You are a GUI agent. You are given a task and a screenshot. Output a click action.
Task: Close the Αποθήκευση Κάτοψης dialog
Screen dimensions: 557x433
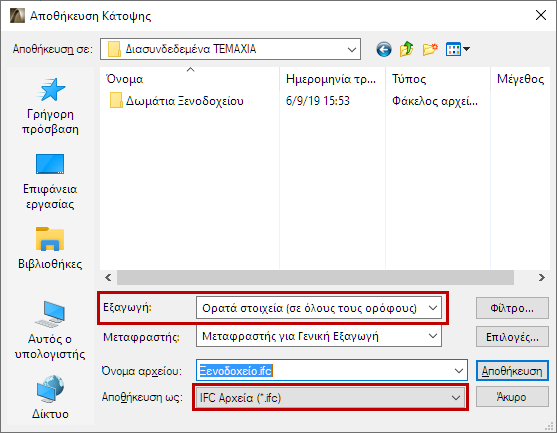tap(541, 15)
